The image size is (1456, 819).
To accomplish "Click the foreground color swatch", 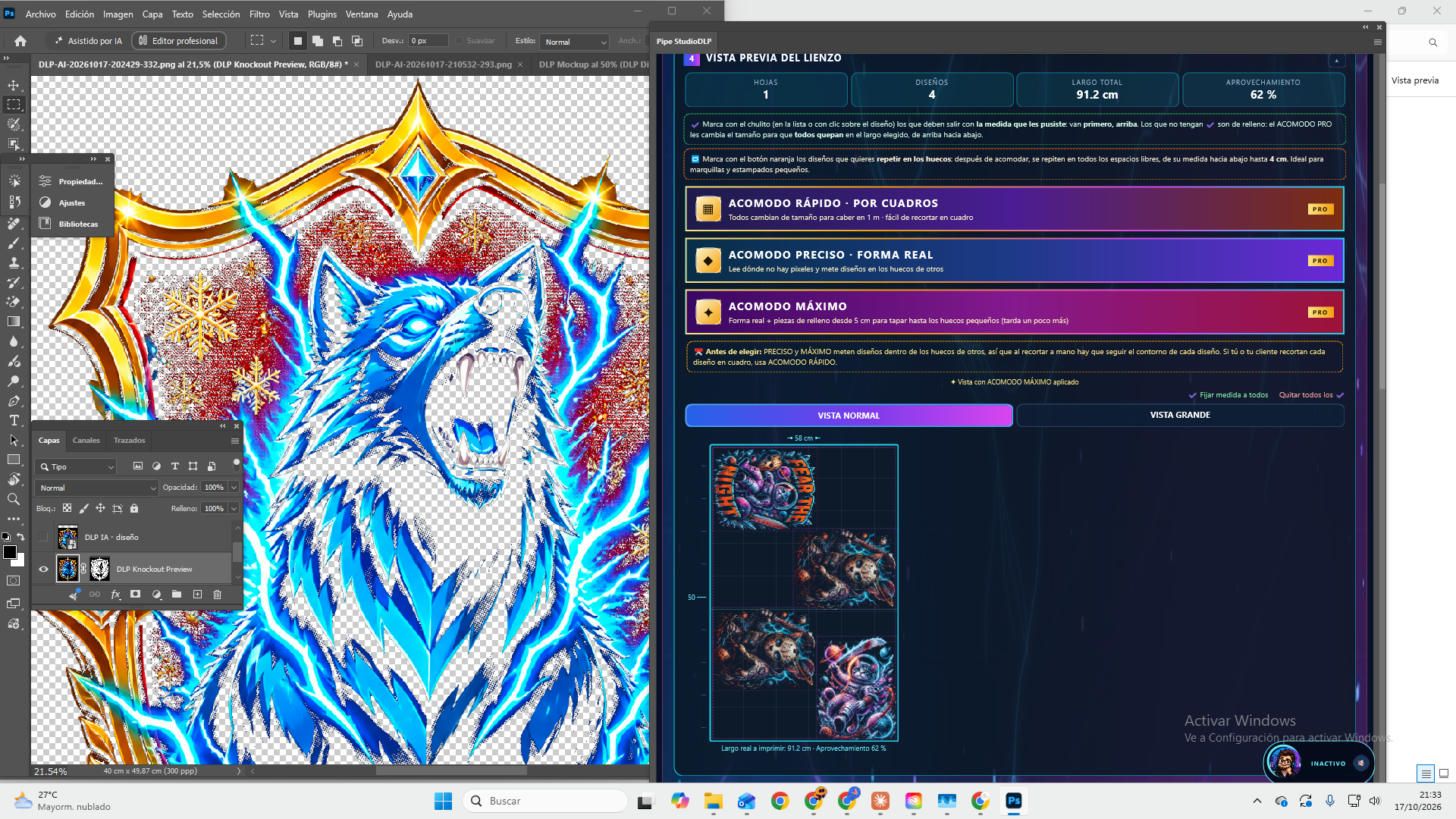I will pyautogui.click(x=9, y=552).
